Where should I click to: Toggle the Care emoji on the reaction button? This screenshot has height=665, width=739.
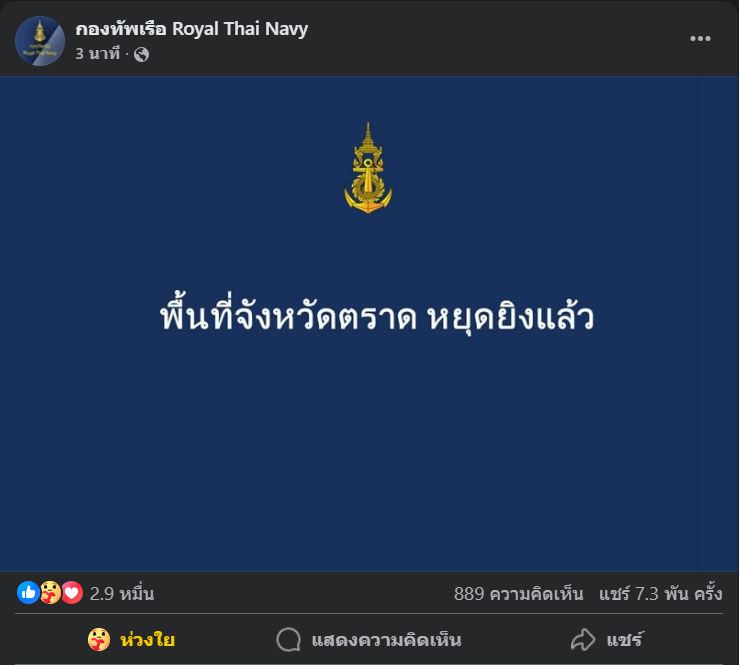coord(99,640)
